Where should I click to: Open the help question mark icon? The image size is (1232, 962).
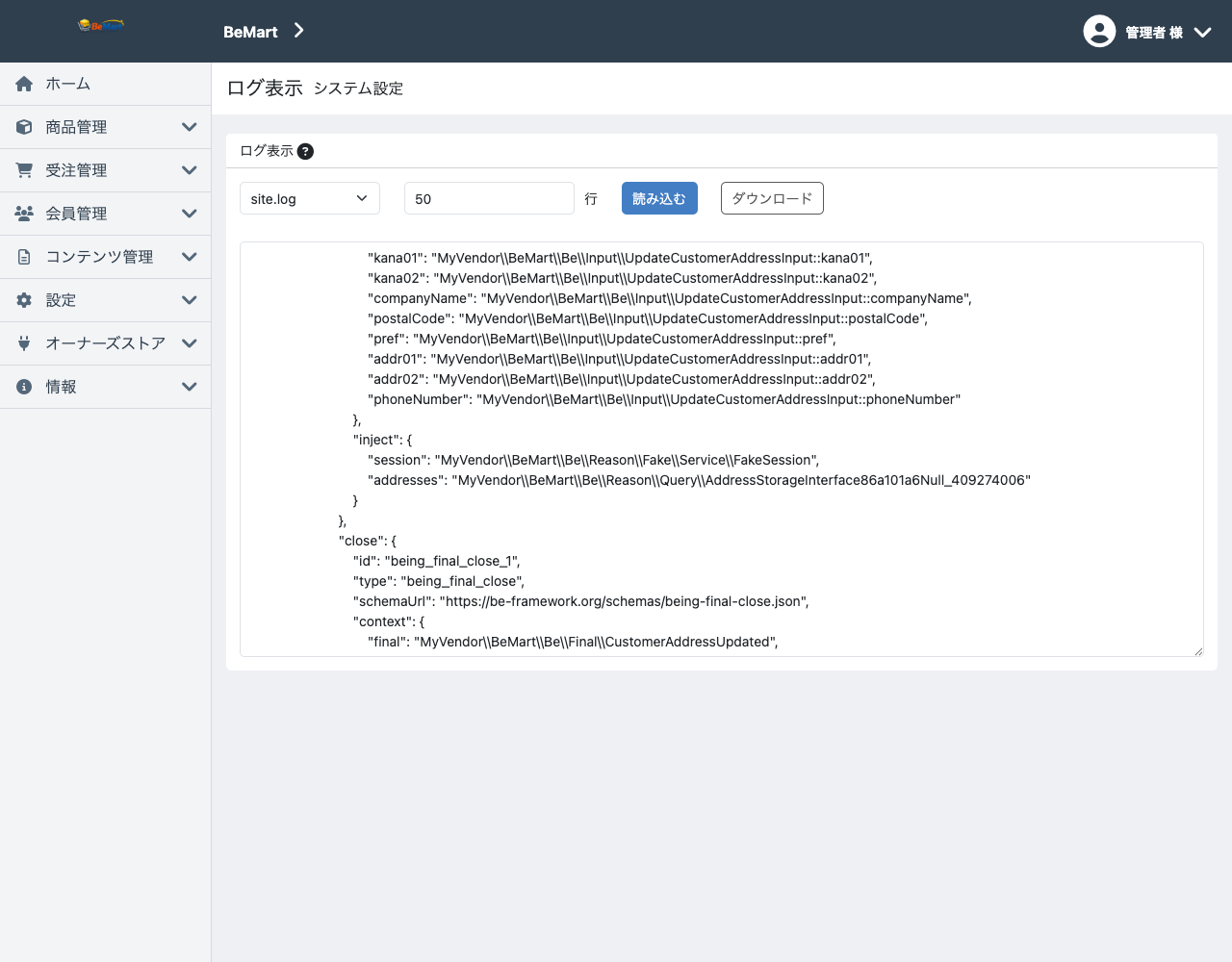click(x=305, y=151)
